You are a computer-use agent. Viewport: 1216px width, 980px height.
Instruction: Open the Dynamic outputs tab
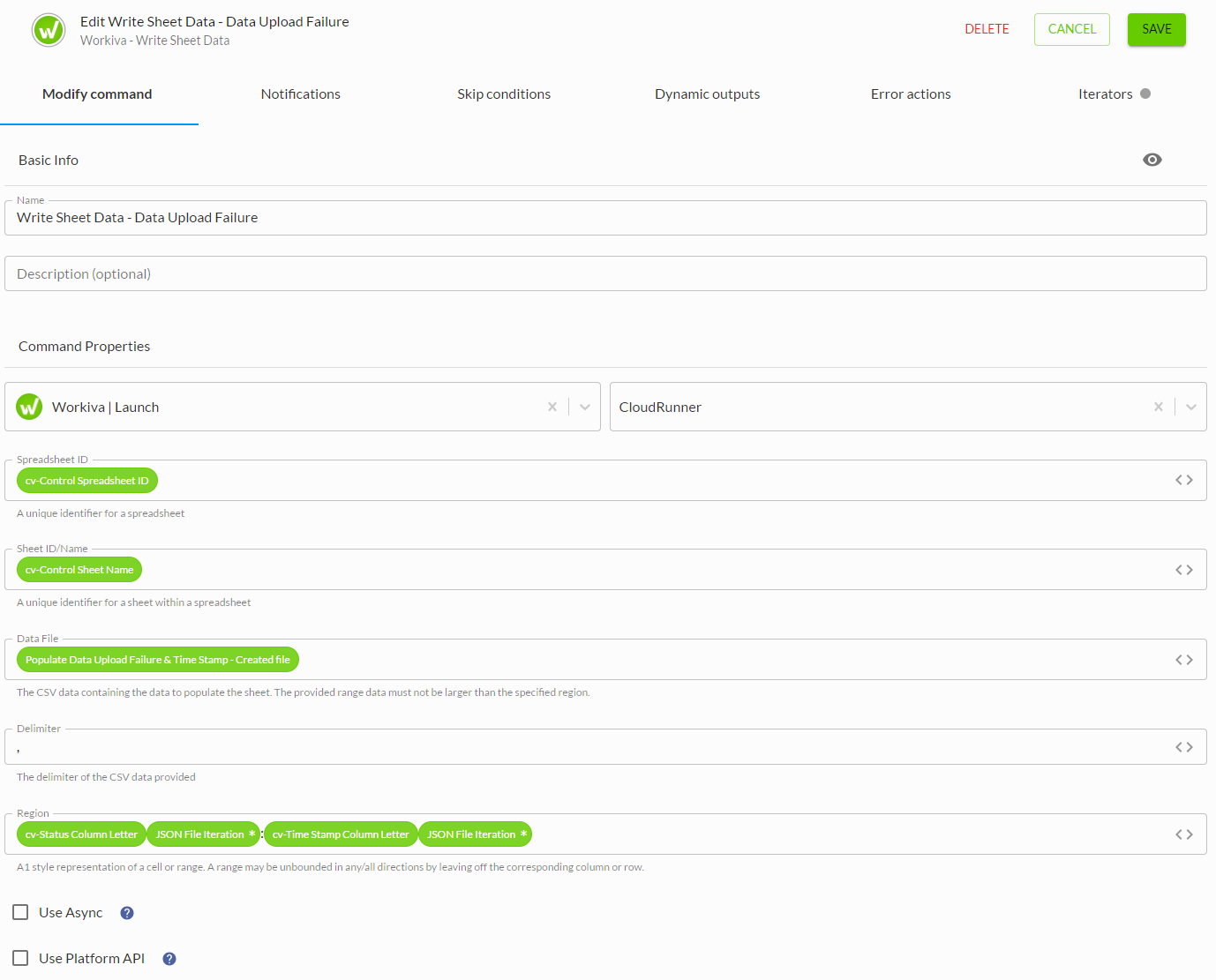(x=707, y=94)
